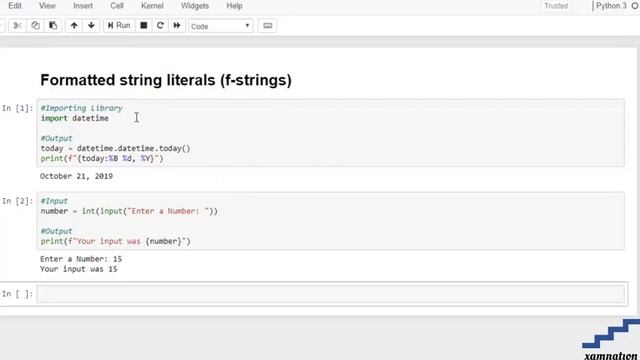This screenshot has height=360, width=640.
Task: Click the print f-string line in cell 2
Action: 116,241
